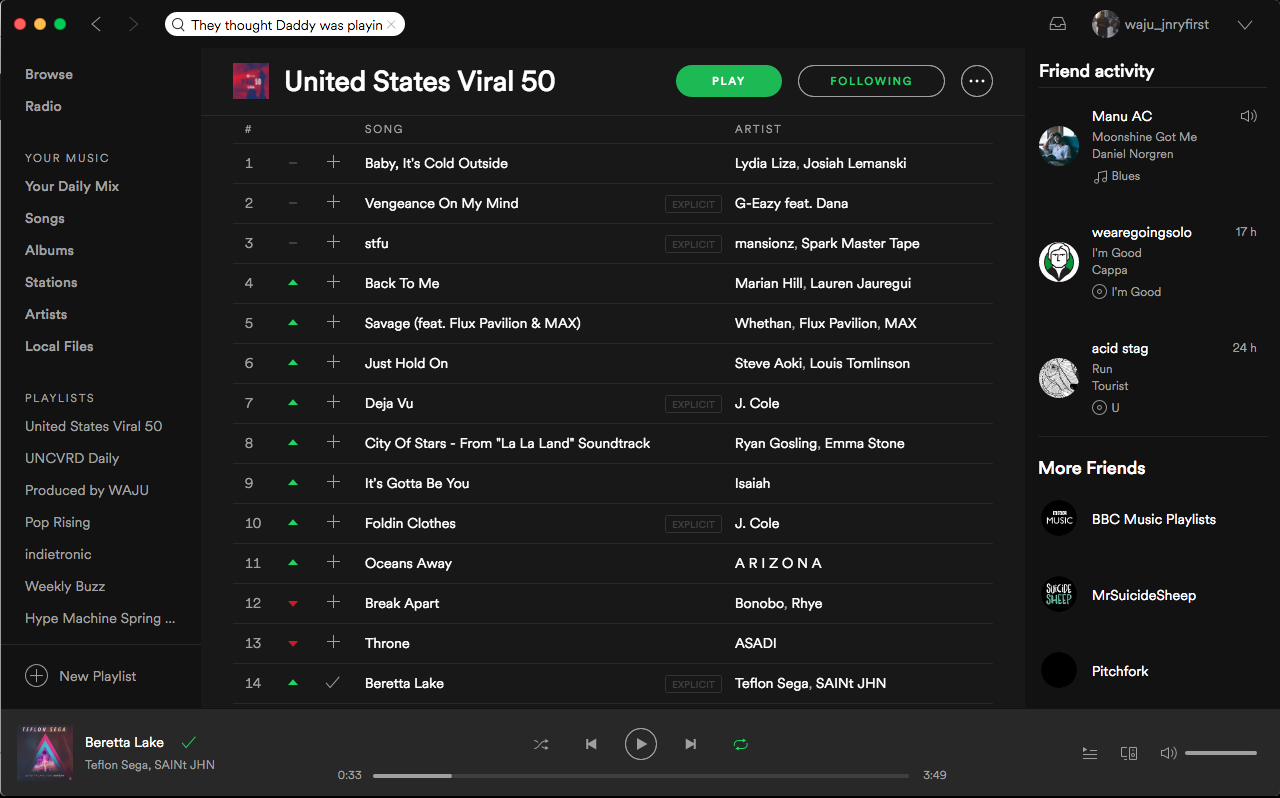Screen dimensions: 1280x798
Task: Remove Beretta Lake row checkmark
Action: tap(333, 683)
